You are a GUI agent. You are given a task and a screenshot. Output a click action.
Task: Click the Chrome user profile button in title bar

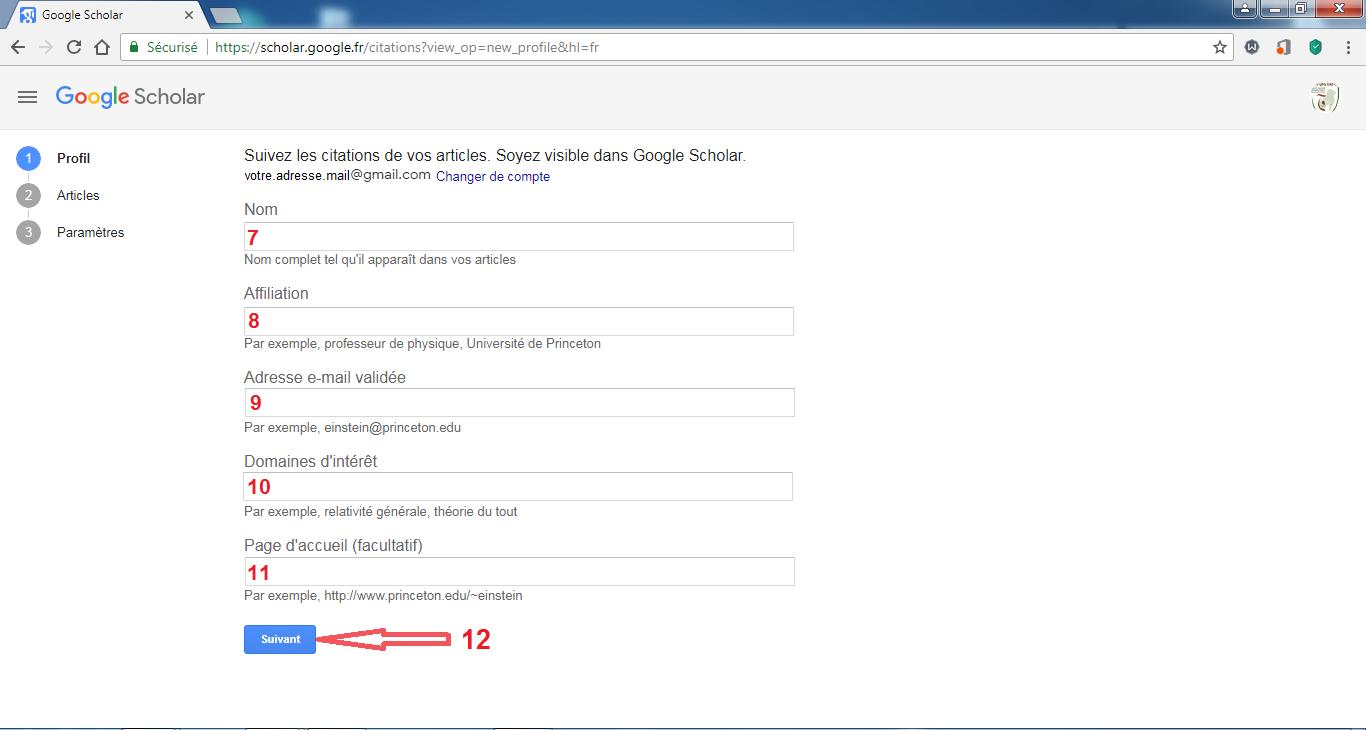click(1244, 8)
